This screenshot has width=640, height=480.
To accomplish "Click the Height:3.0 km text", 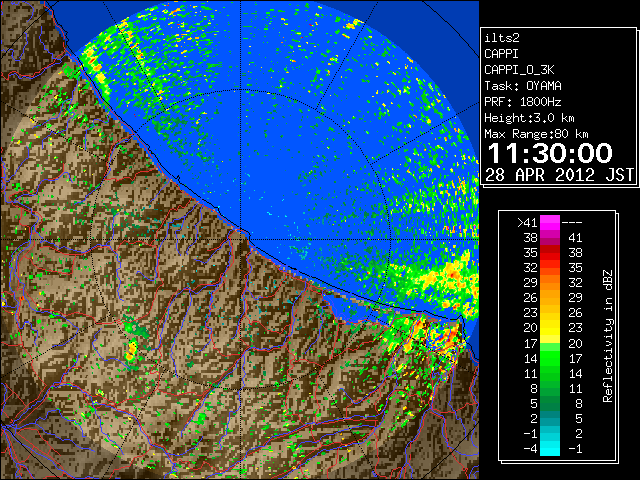I will (x=529, y=118).
